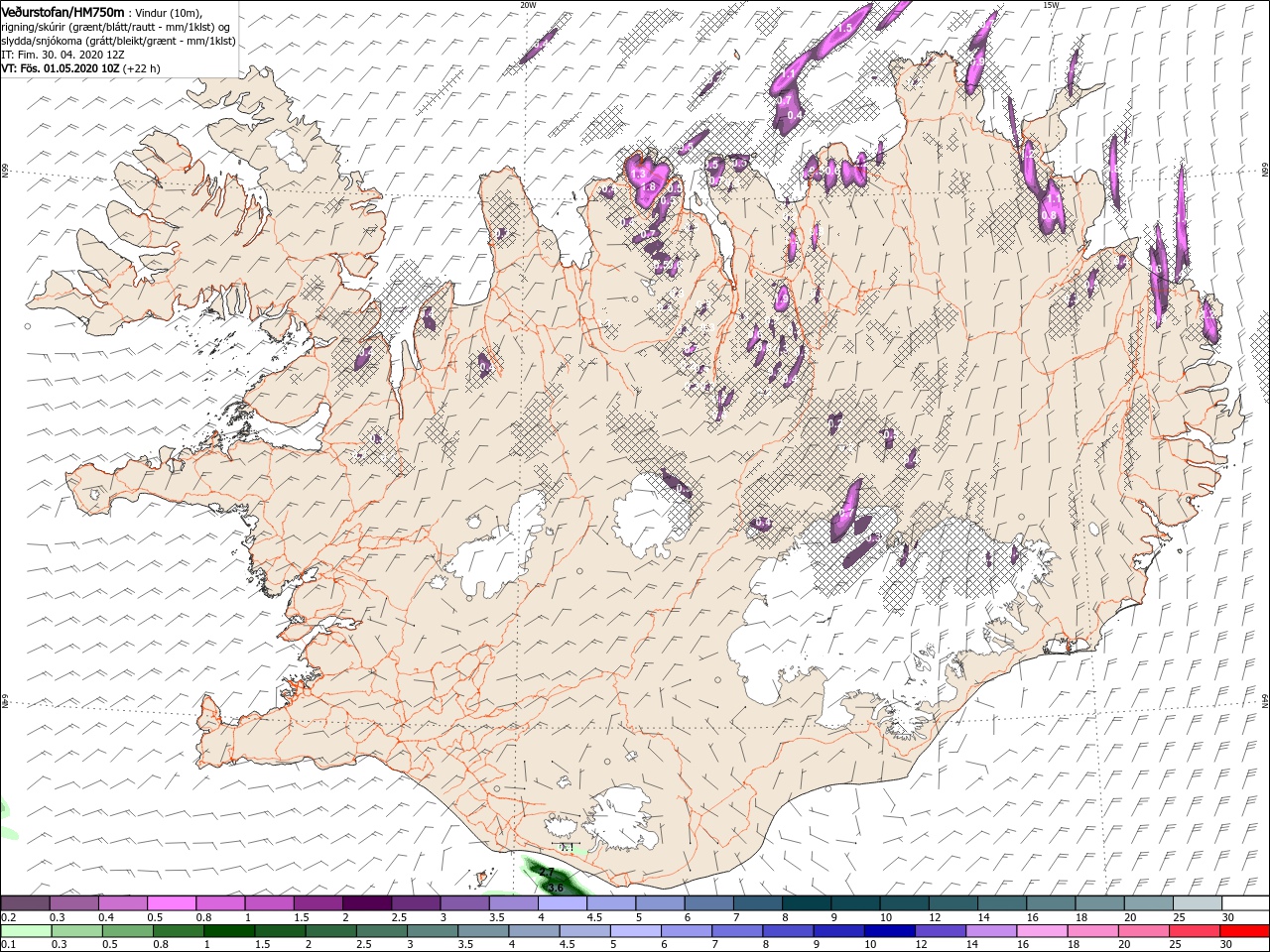Pick the pale grey 25 snow scale swatch
The image size is (1270, 952).
[x=1196, y=903]
